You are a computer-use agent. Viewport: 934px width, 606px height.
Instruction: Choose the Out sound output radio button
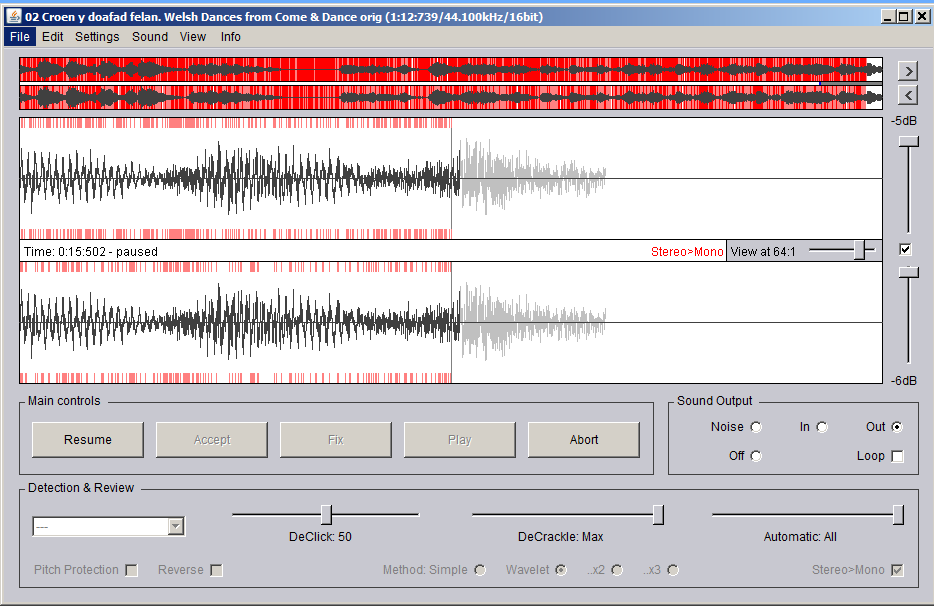point(897,427)
